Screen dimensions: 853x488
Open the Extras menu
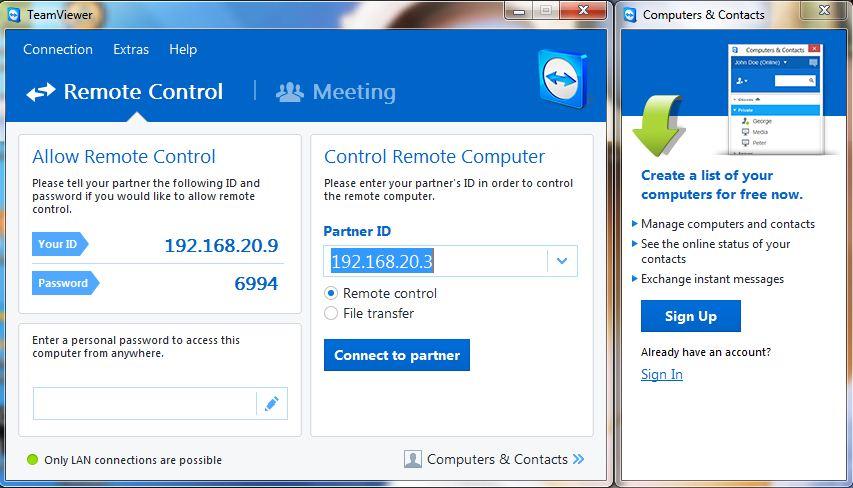tap(131, 50)
